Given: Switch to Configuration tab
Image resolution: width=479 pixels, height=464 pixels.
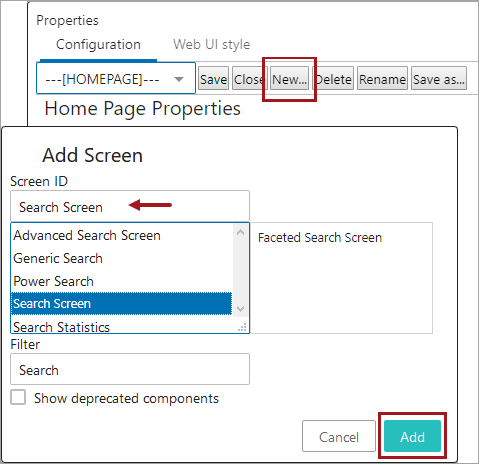Looking at the screenshot, I should pyautogui.click(x=98, y=44).
